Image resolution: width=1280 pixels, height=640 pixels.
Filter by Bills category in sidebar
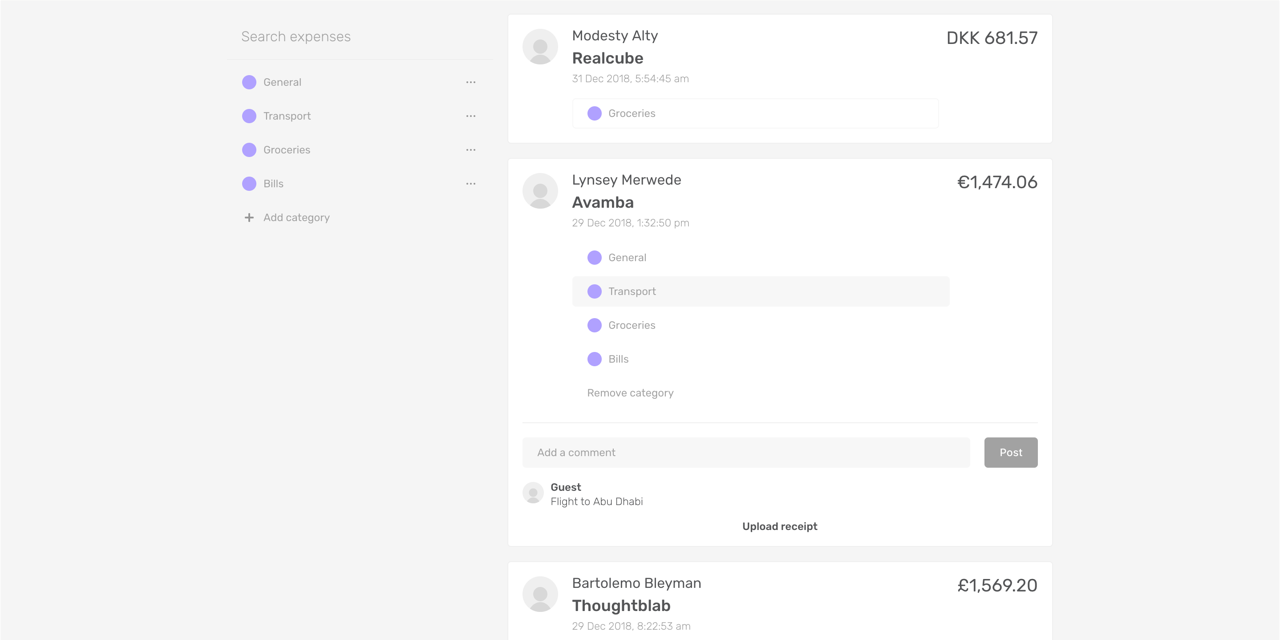(273, 184)
